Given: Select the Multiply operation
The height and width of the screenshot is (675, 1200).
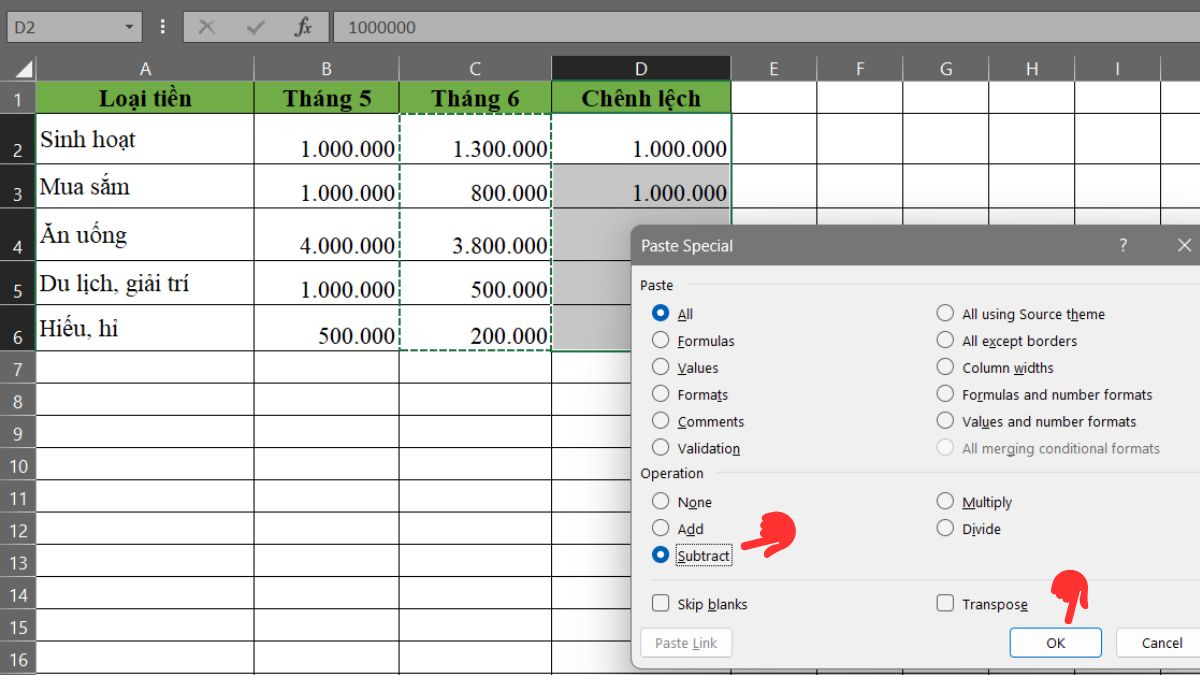Looking at the screenshot, I should pyautogui.click(x=945, y=501).
